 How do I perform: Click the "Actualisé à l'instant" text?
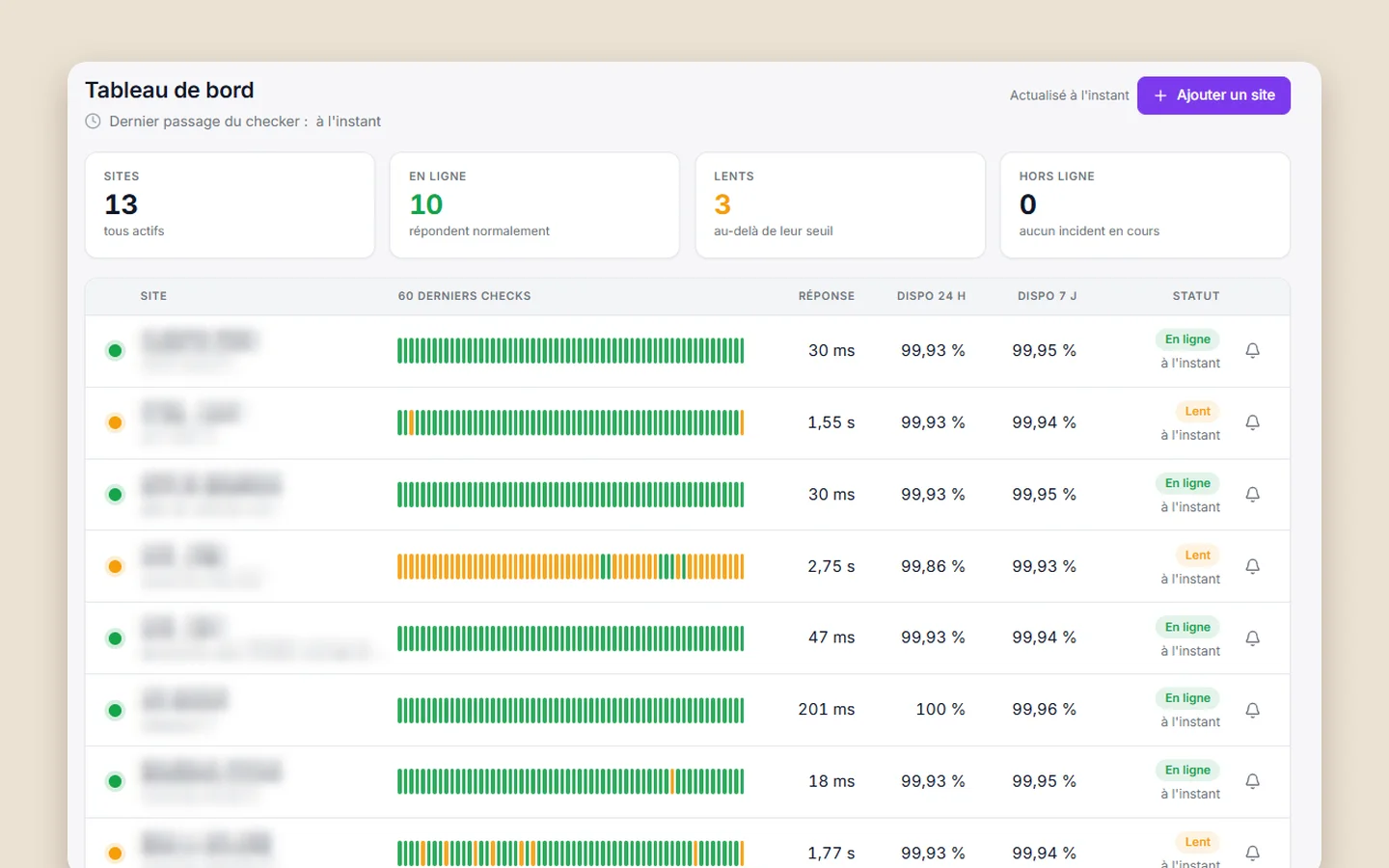pyautogui.click(x=1069, y=95)
